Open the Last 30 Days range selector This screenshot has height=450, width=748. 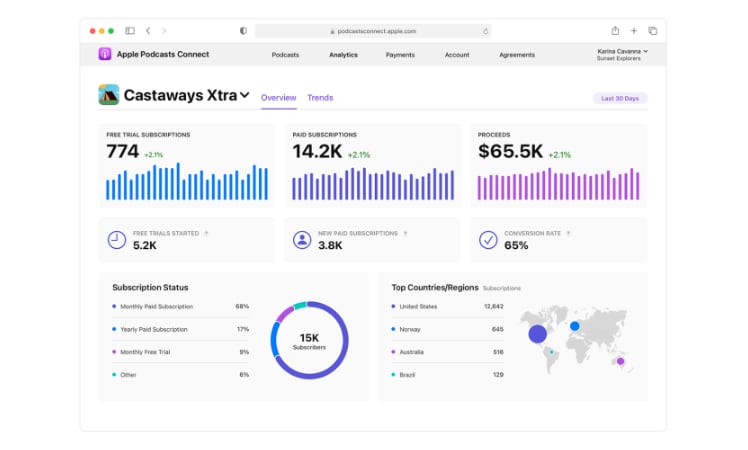620,98
